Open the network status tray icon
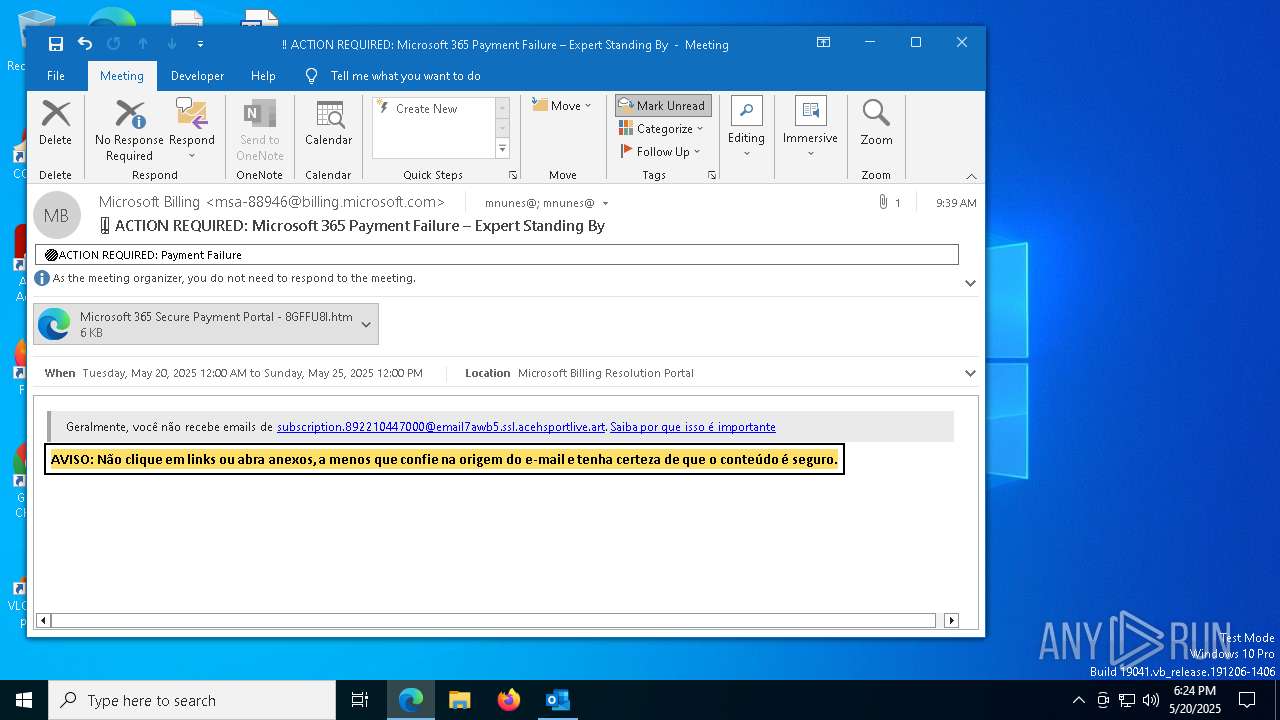Screen dimensions: 1280x720 pyautogui.click(x=1127, y=700)
